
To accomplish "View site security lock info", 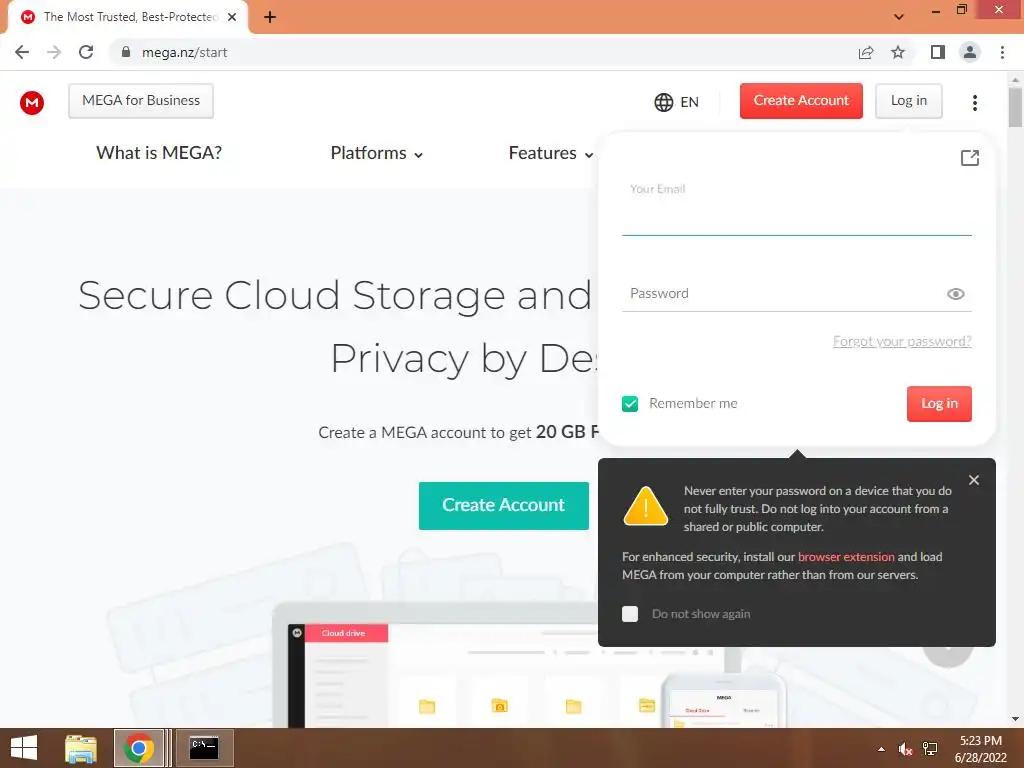I will [126, 52].
